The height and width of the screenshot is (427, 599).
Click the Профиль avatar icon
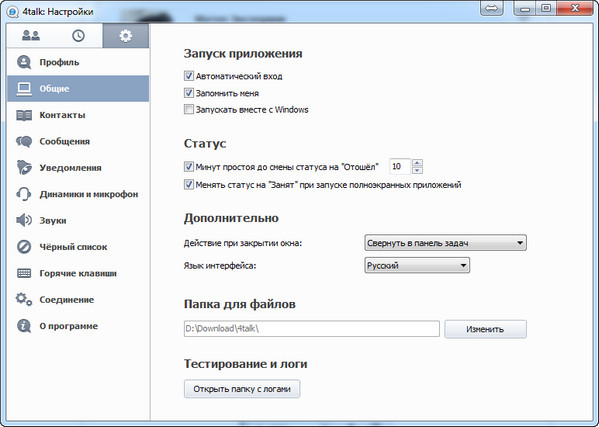24,62
